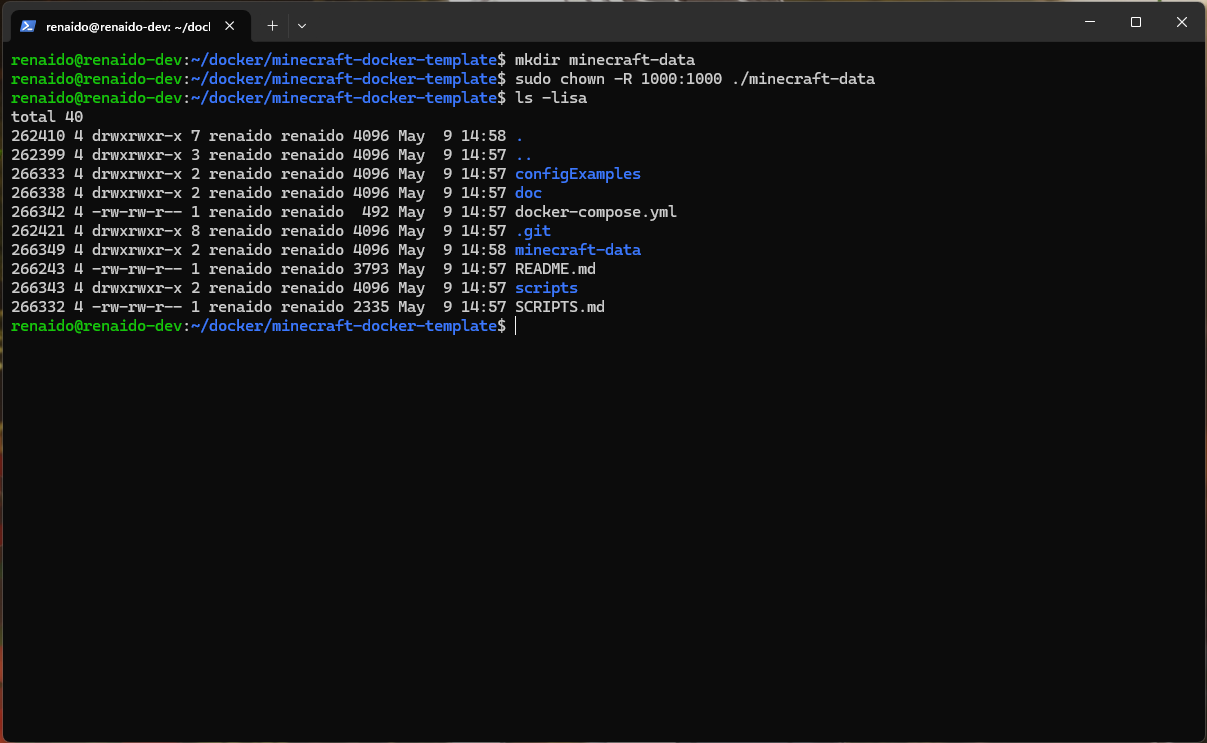Click inode number 262399
The width and height of the screenshot is (1207, 743).
click(x=38, y=155)
